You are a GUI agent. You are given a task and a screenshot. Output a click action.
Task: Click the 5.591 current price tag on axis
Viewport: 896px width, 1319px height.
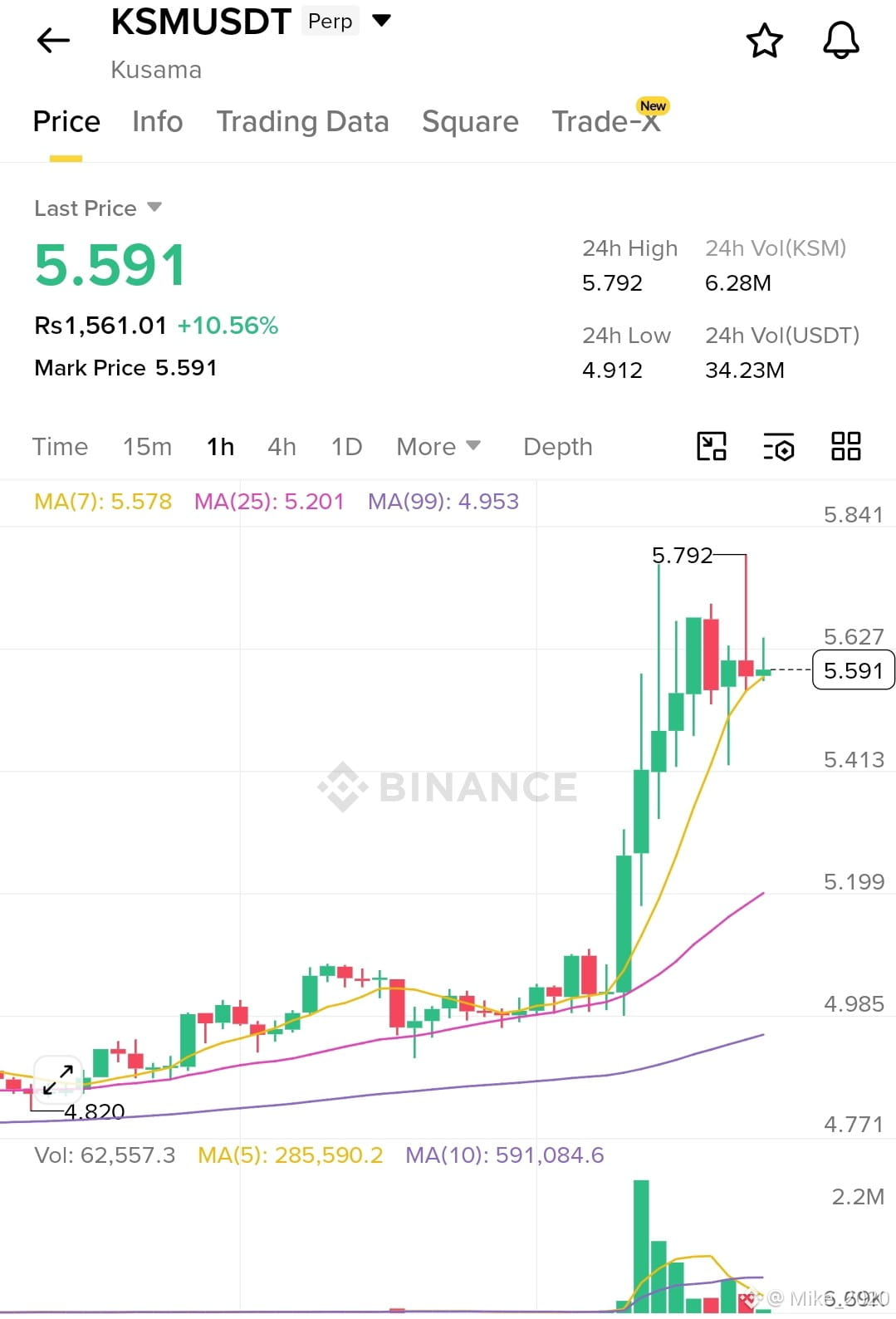(x=854, y=670)
